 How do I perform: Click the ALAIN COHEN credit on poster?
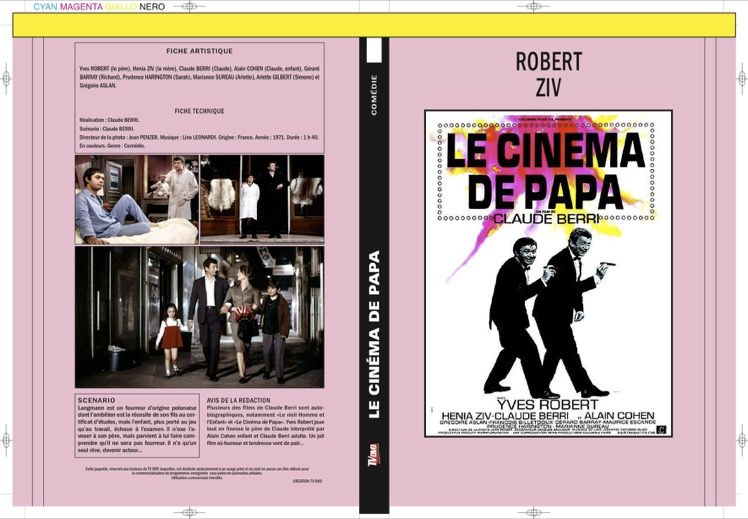(x=620, y=415)
